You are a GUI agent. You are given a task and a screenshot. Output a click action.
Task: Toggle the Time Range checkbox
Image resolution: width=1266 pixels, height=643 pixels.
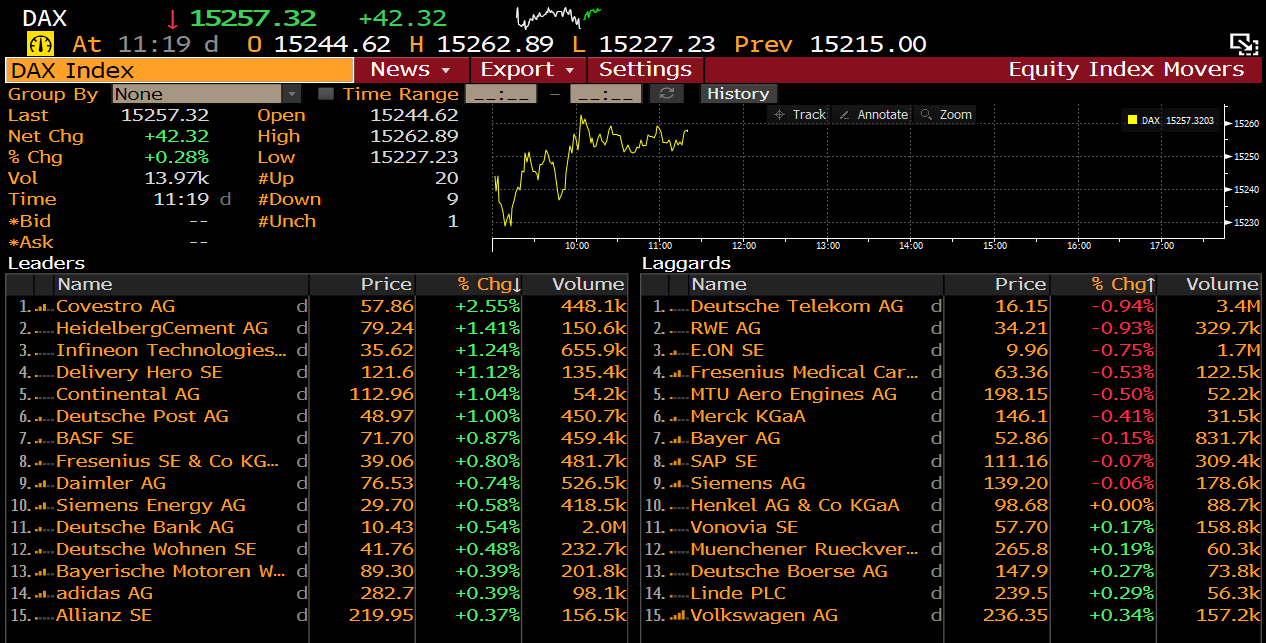point(326,94)
